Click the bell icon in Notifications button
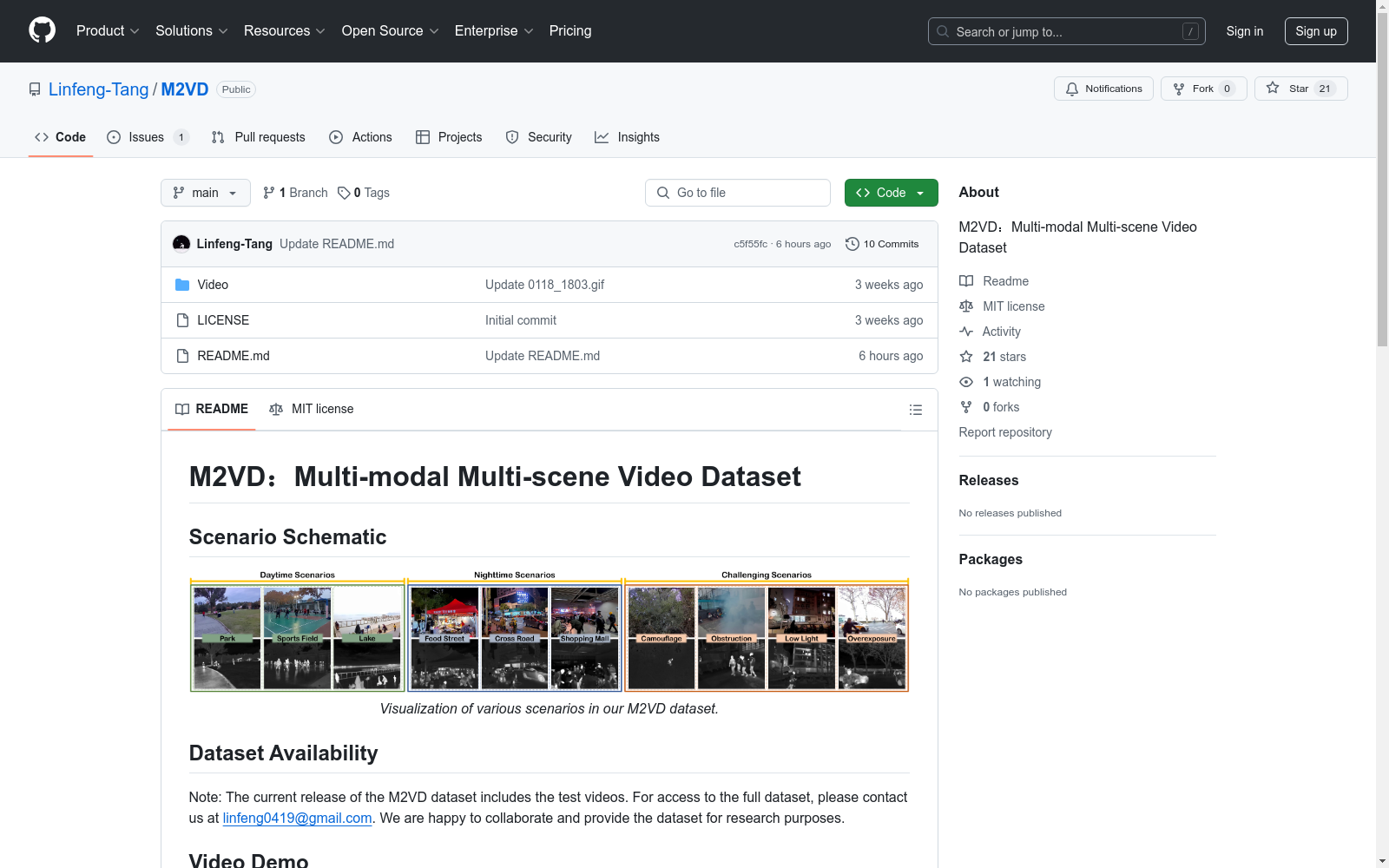 [1072, 89]
